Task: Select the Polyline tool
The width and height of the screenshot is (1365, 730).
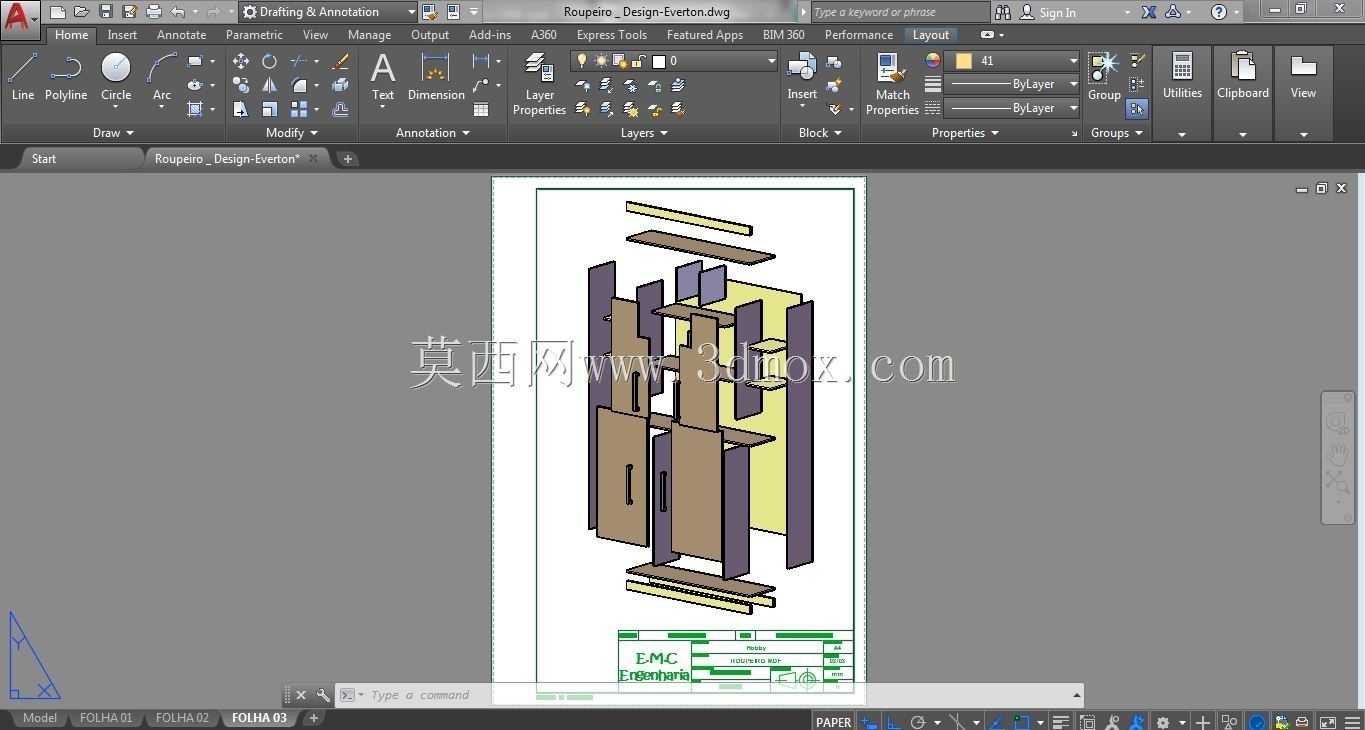Action: pos(65,77)
